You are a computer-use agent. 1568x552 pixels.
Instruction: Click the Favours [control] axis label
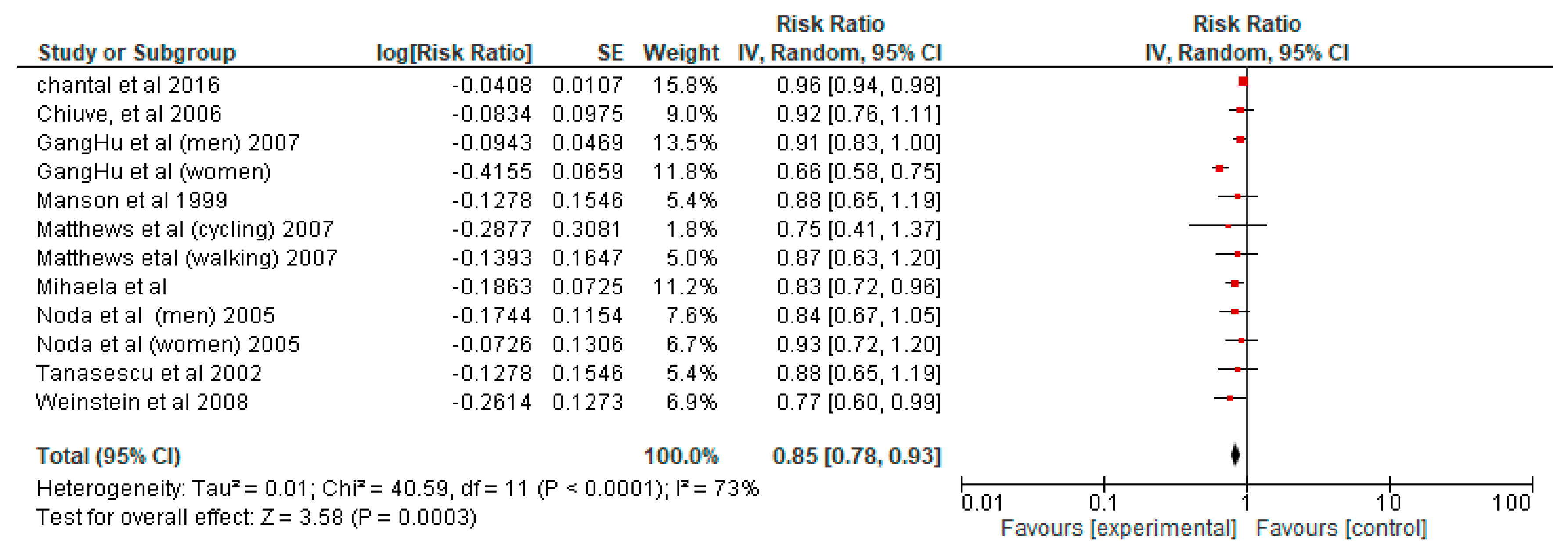pyautogui.click(x=1341, y=528)
